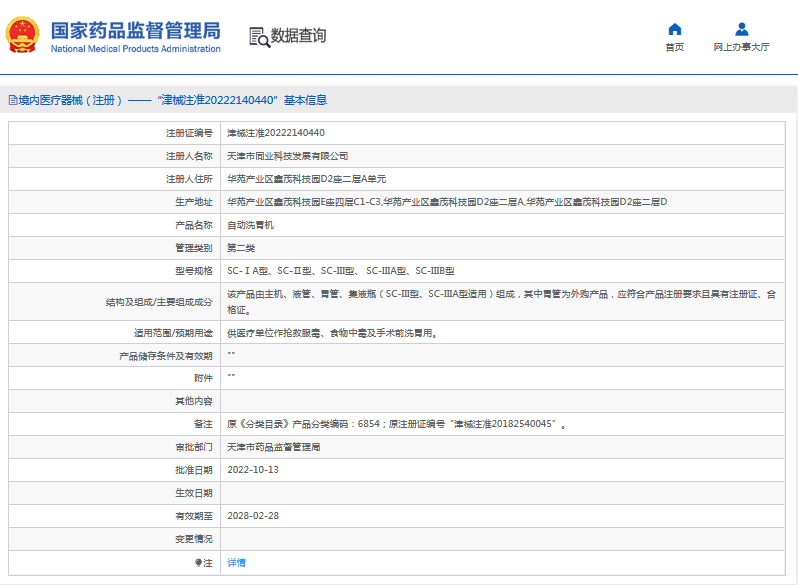This screenshot has height=585, width=798.
Task: Click the data query magnifier icon
Action: click(x=259, y=37)
